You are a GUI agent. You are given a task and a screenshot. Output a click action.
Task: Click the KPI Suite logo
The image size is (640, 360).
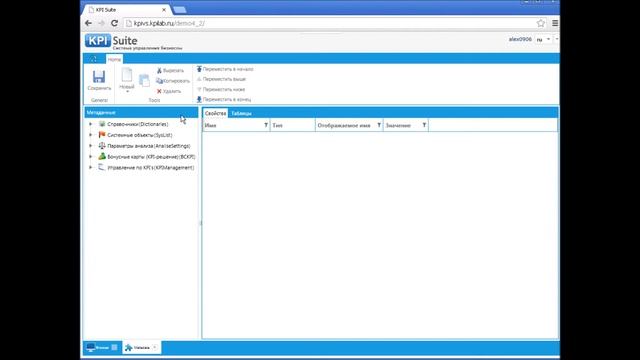coord(111,40)
